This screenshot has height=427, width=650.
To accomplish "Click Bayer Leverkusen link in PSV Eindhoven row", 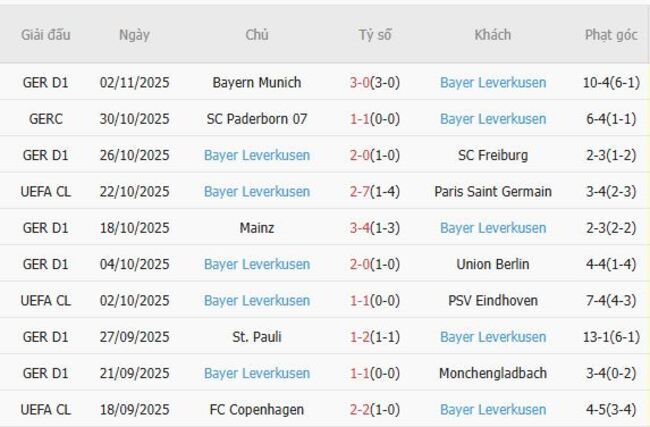I will click(x=257, y=300).
